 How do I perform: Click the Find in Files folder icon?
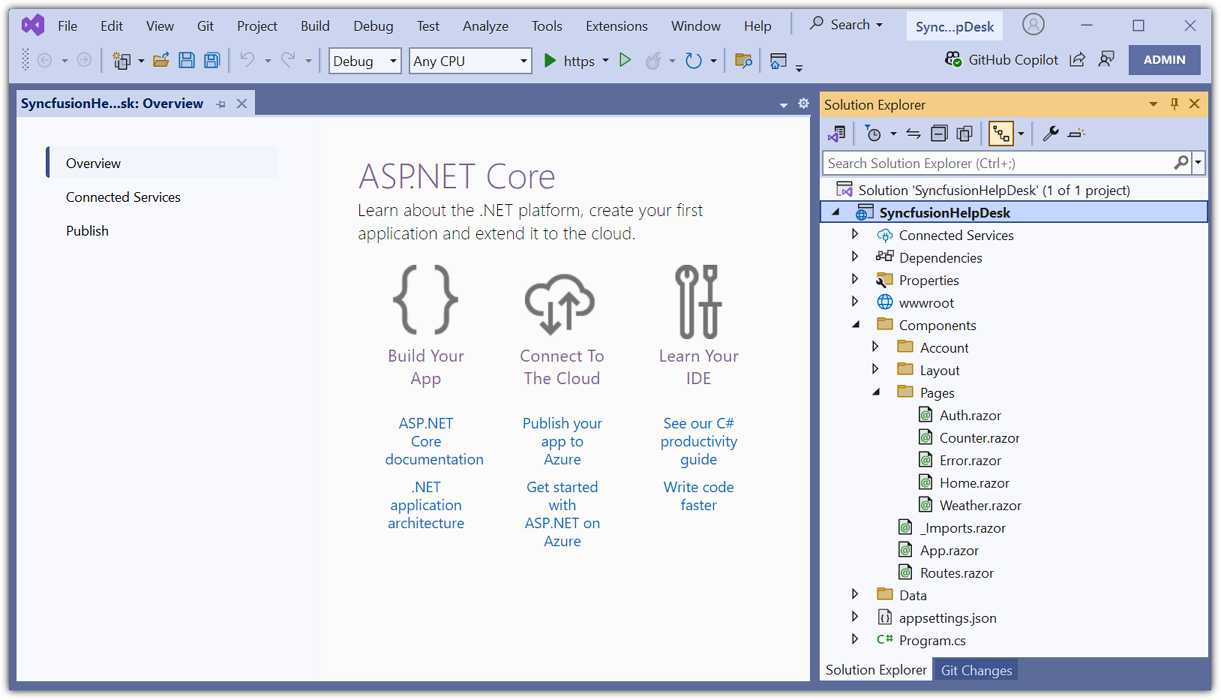(x=743, y=61)
